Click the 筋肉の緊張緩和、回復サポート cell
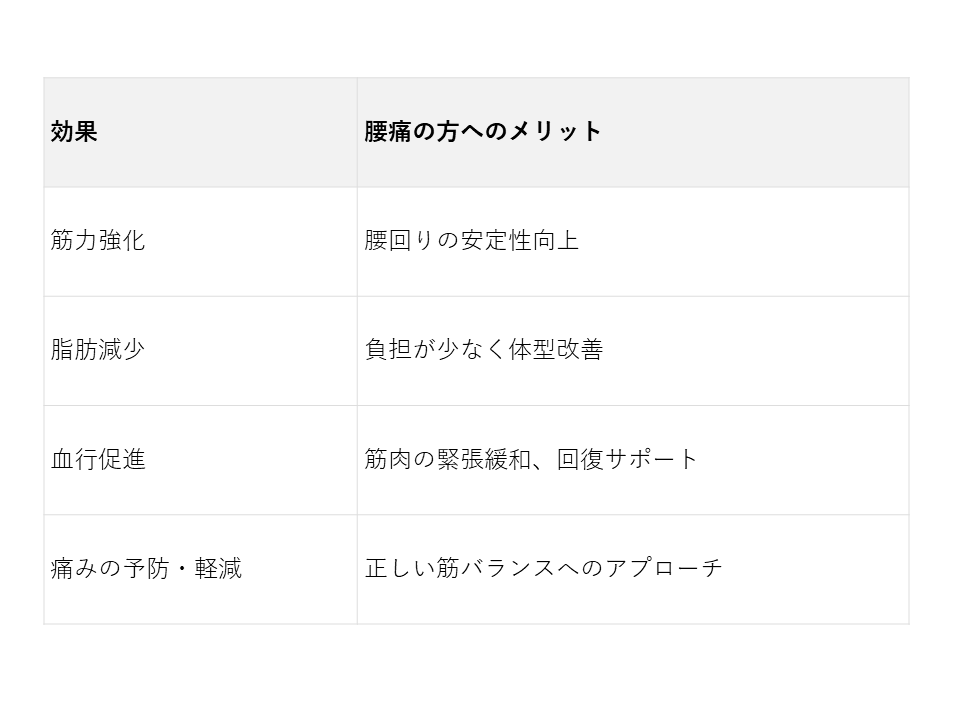Screen dimensions: 960x720 [632, 460]
